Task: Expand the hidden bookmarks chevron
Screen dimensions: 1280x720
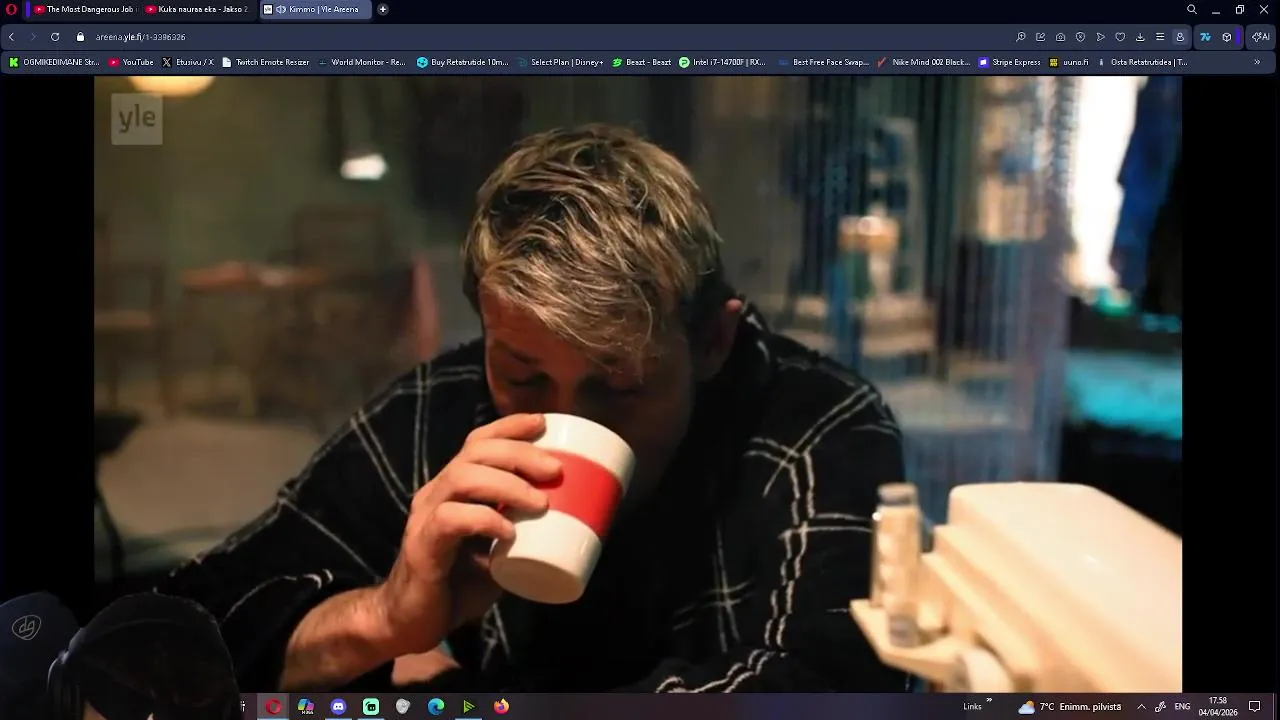Action: pos(1257,62)
